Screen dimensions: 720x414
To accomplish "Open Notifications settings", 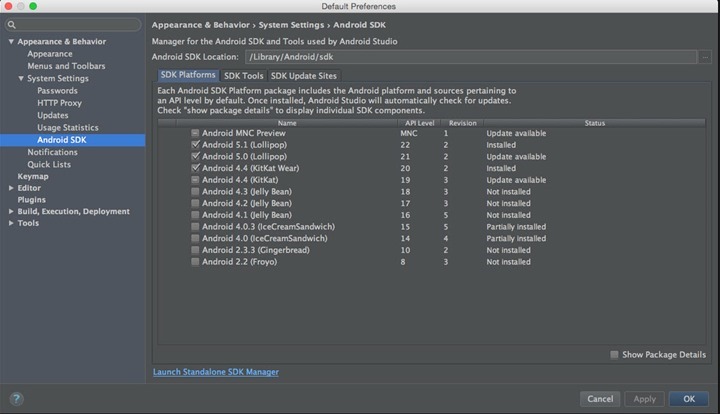I will 52,152.
